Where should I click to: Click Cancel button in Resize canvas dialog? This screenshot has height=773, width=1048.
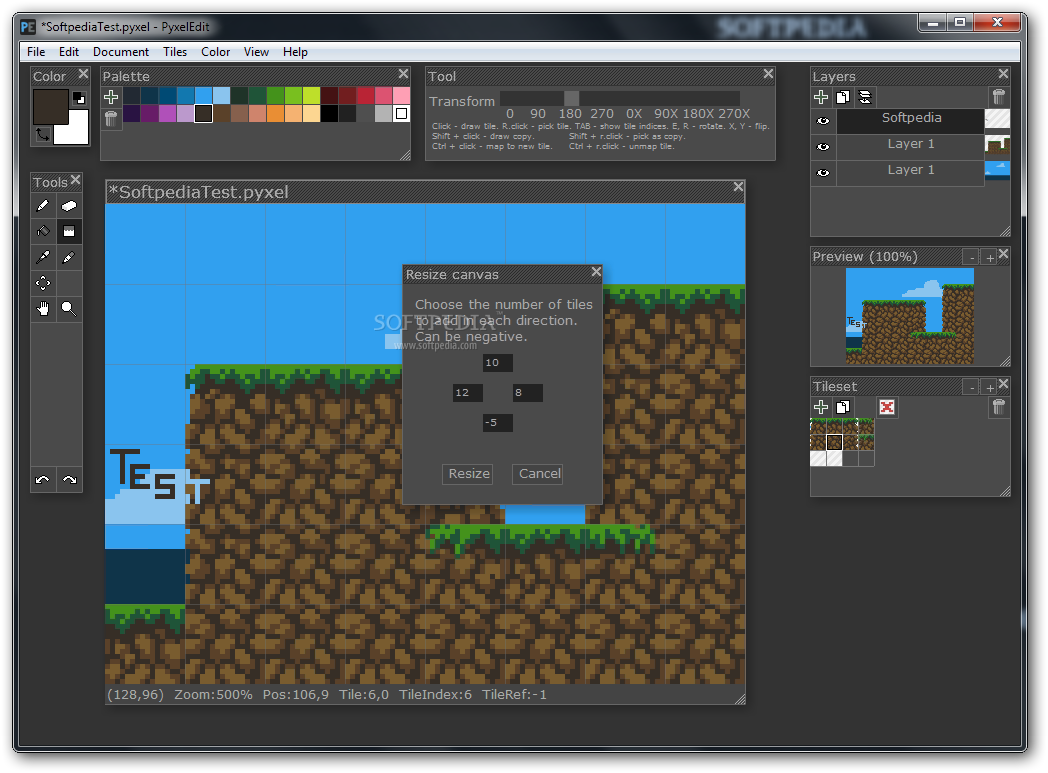point(538,474)
